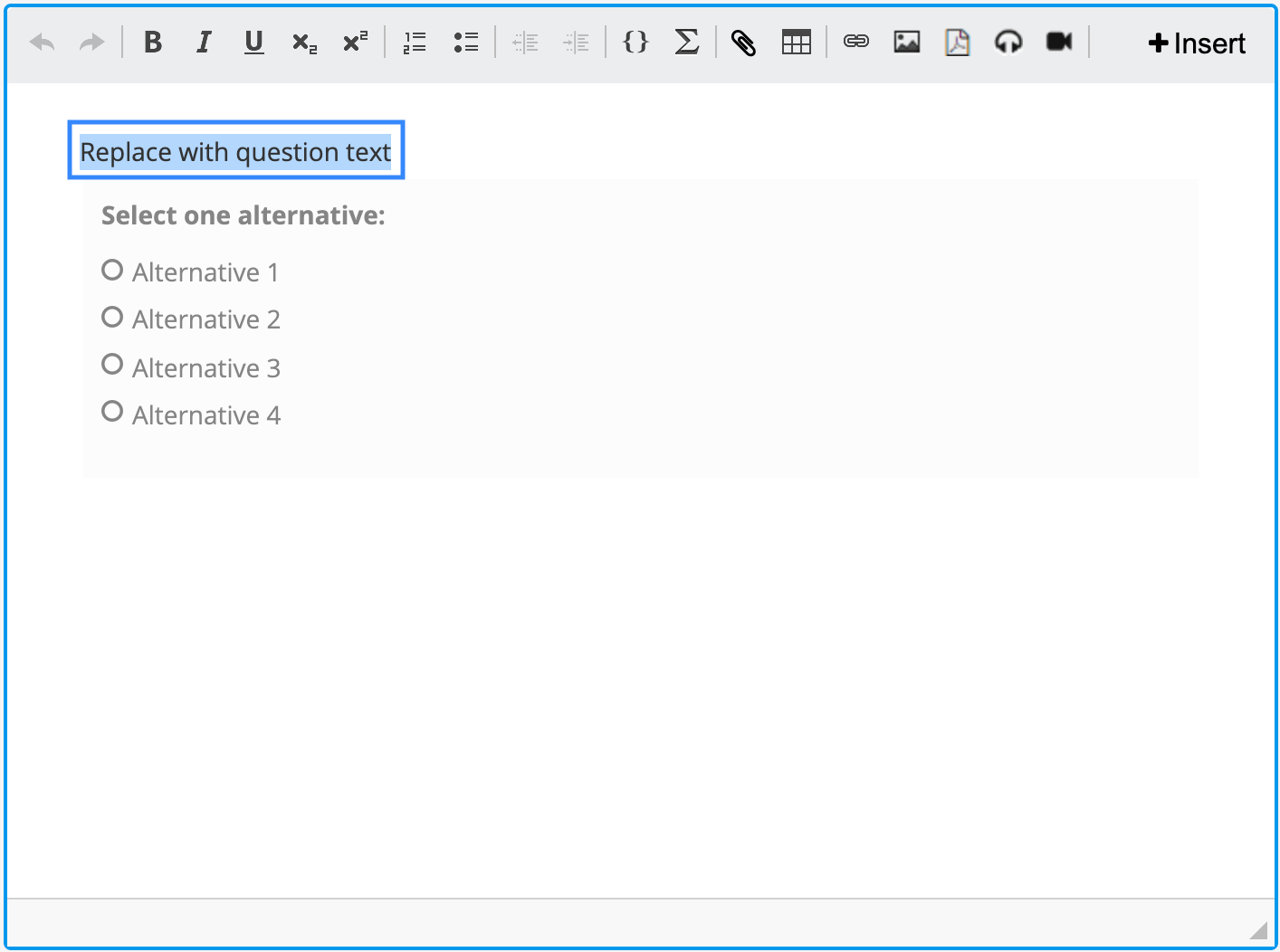The image size is (1280, 952).
Task: Apply subscript formatting
Action: click(304, 43)
